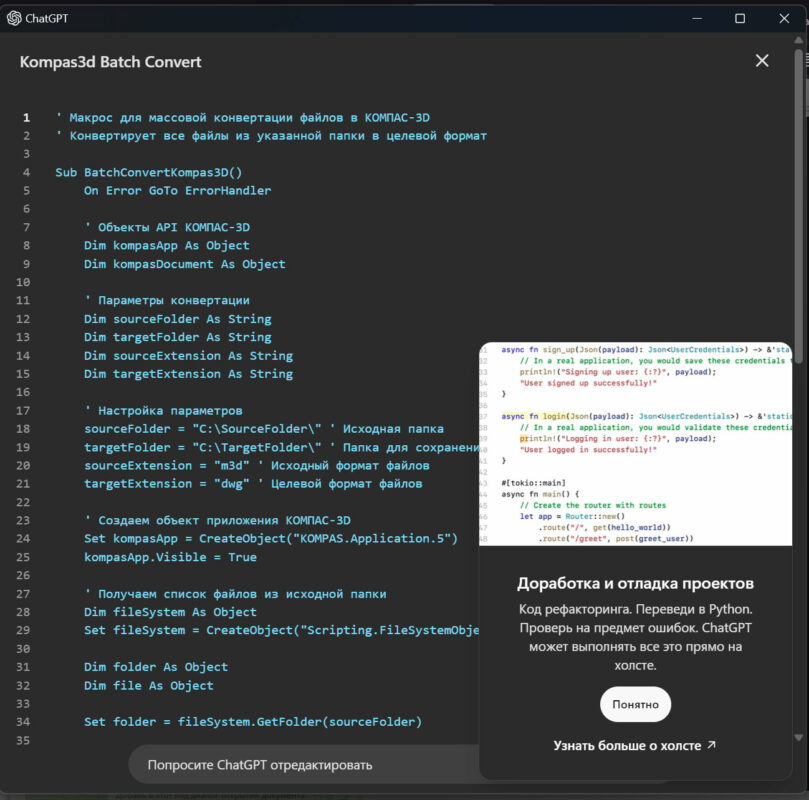Dismiss the canvas tip with the Понятно button
Screen dimensions: 809x800
[635, 704]
